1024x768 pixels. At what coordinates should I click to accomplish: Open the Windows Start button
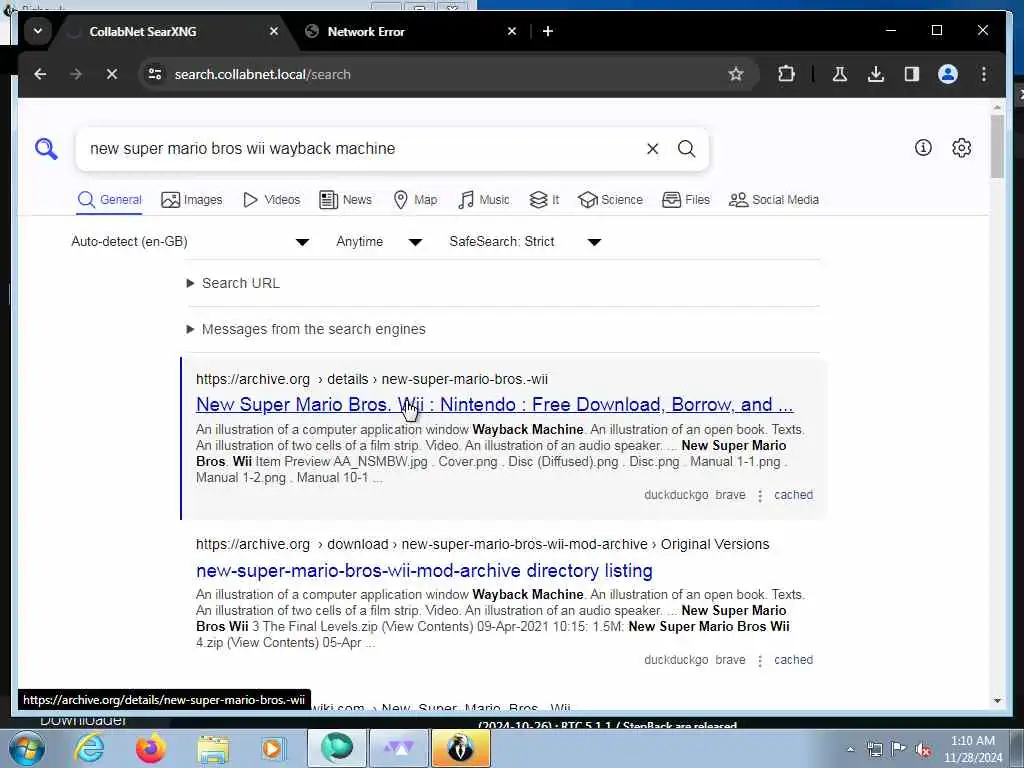pyautogui.click(x=26, y=748)
